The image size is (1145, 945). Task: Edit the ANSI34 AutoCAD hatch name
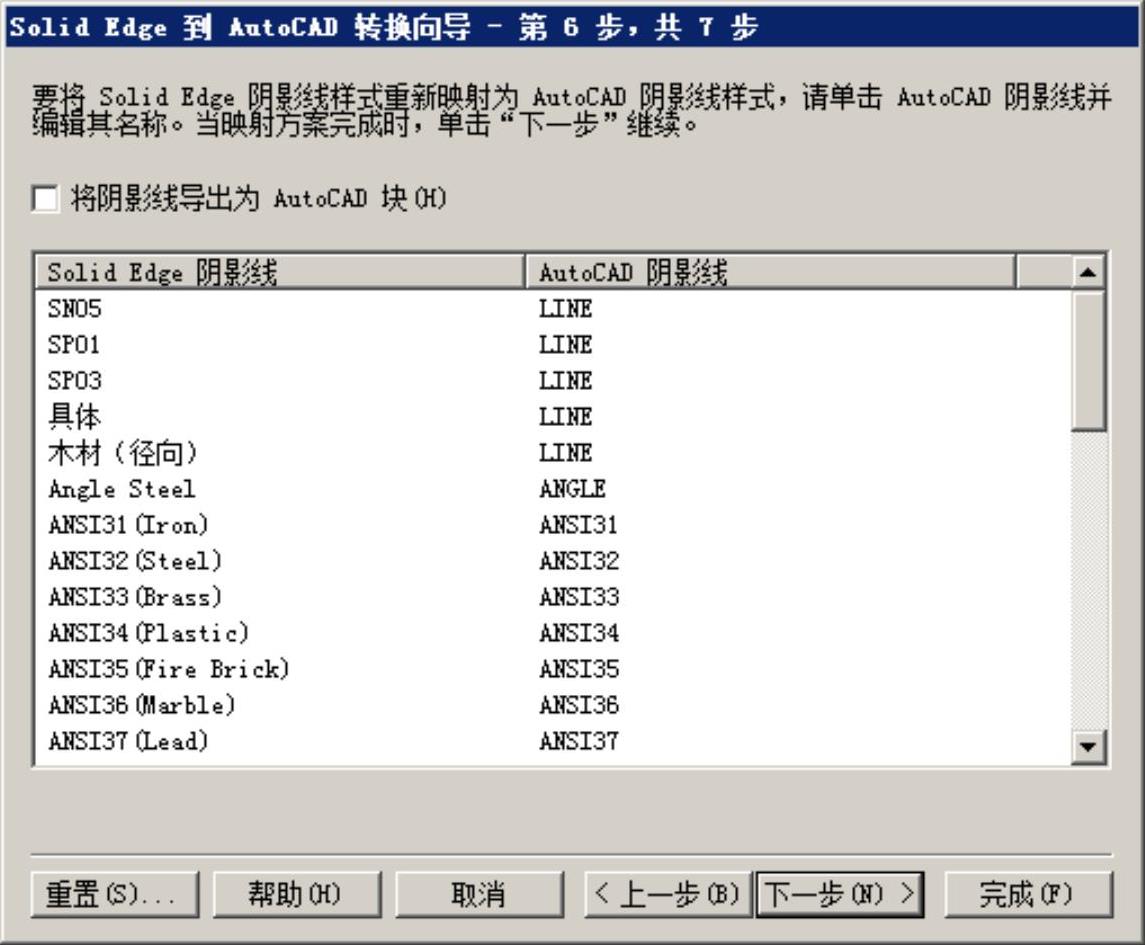[578, 632]
